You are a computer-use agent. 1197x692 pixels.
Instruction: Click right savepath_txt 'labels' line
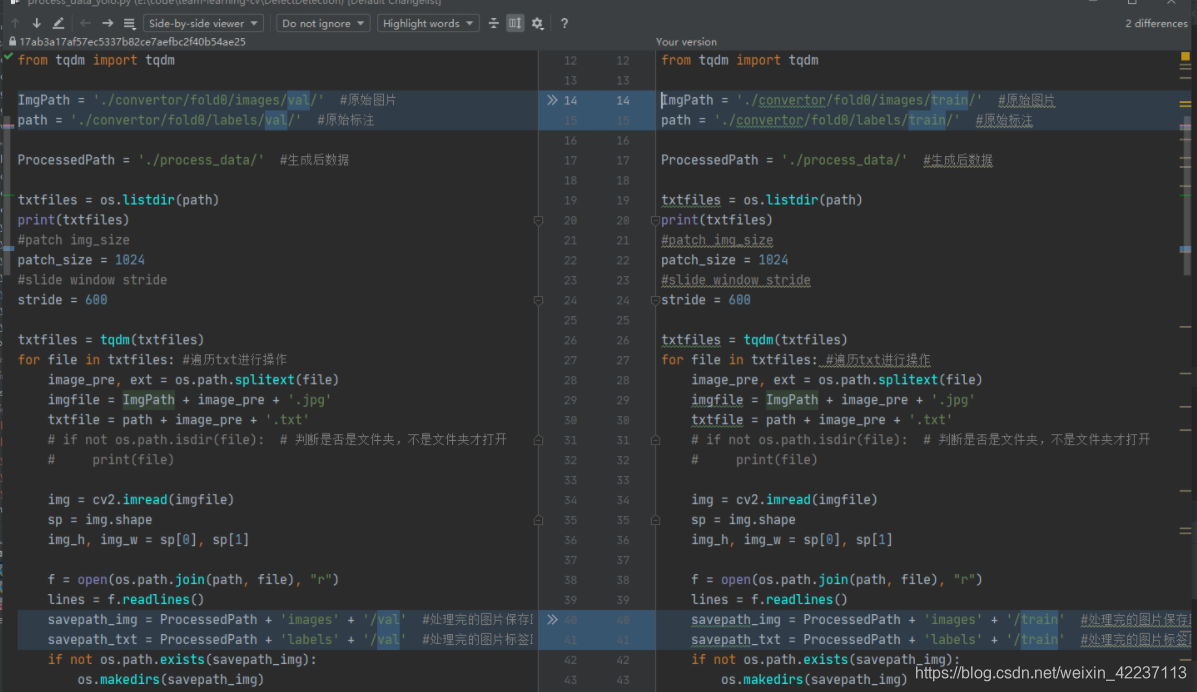click(940, 639)
